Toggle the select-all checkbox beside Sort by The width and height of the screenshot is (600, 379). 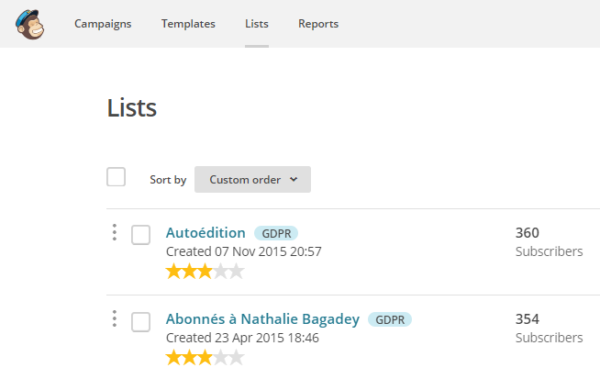(x=116, y=177)
